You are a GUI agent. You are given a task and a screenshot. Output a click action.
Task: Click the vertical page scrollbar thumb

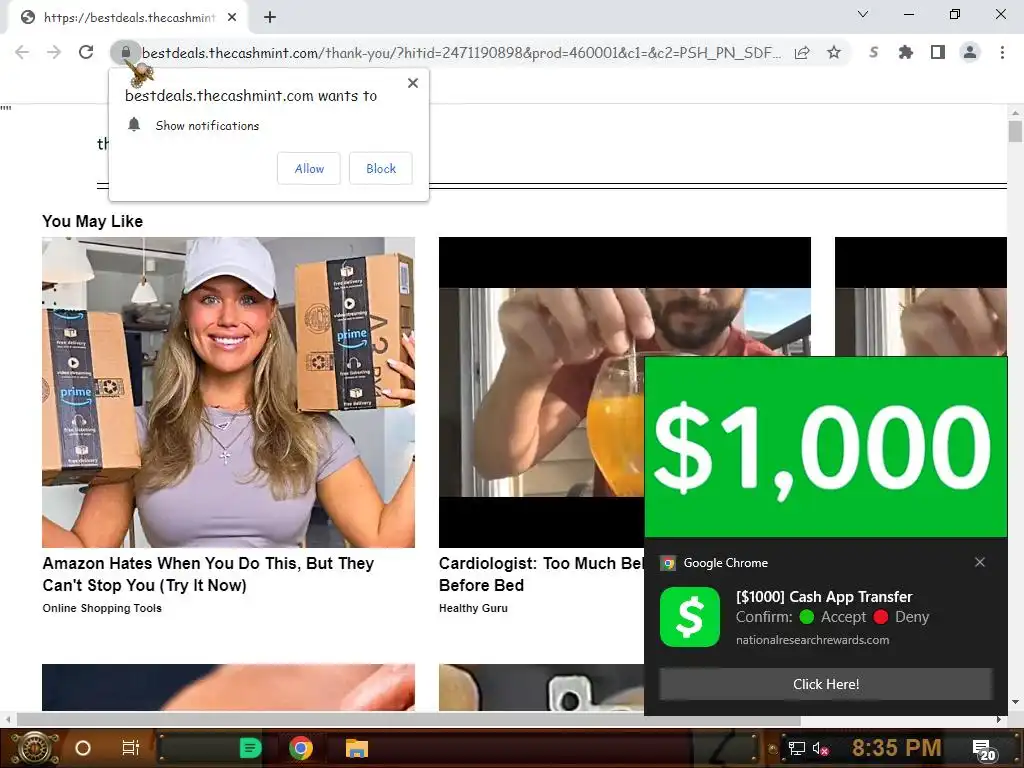(1015, 131)
